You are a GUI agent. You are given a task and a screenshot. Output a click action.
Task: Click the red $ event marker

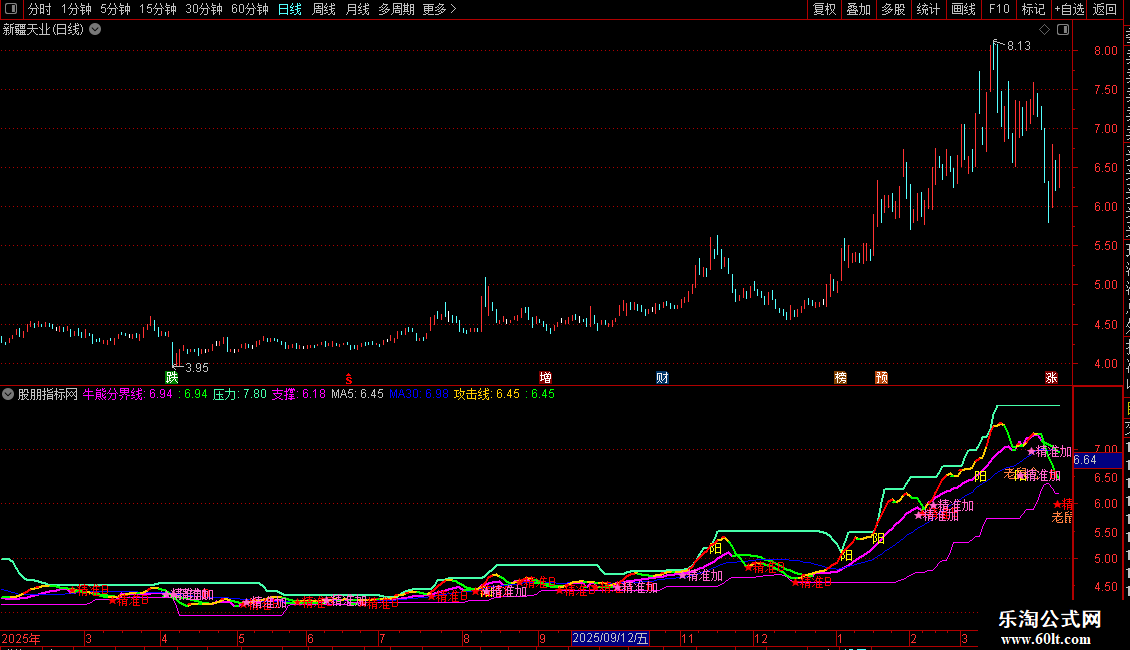(x=349, y=379)
